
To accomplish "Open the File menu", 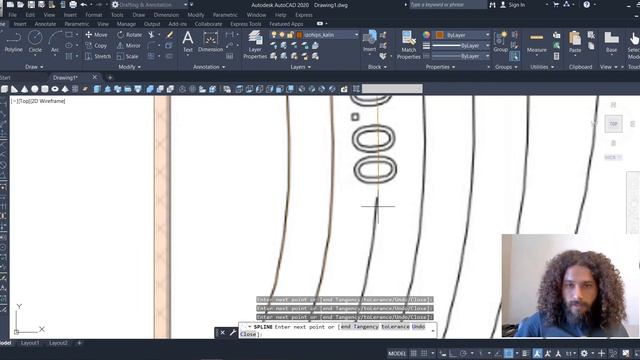I will pyautogui.click(x=13, y=15).
